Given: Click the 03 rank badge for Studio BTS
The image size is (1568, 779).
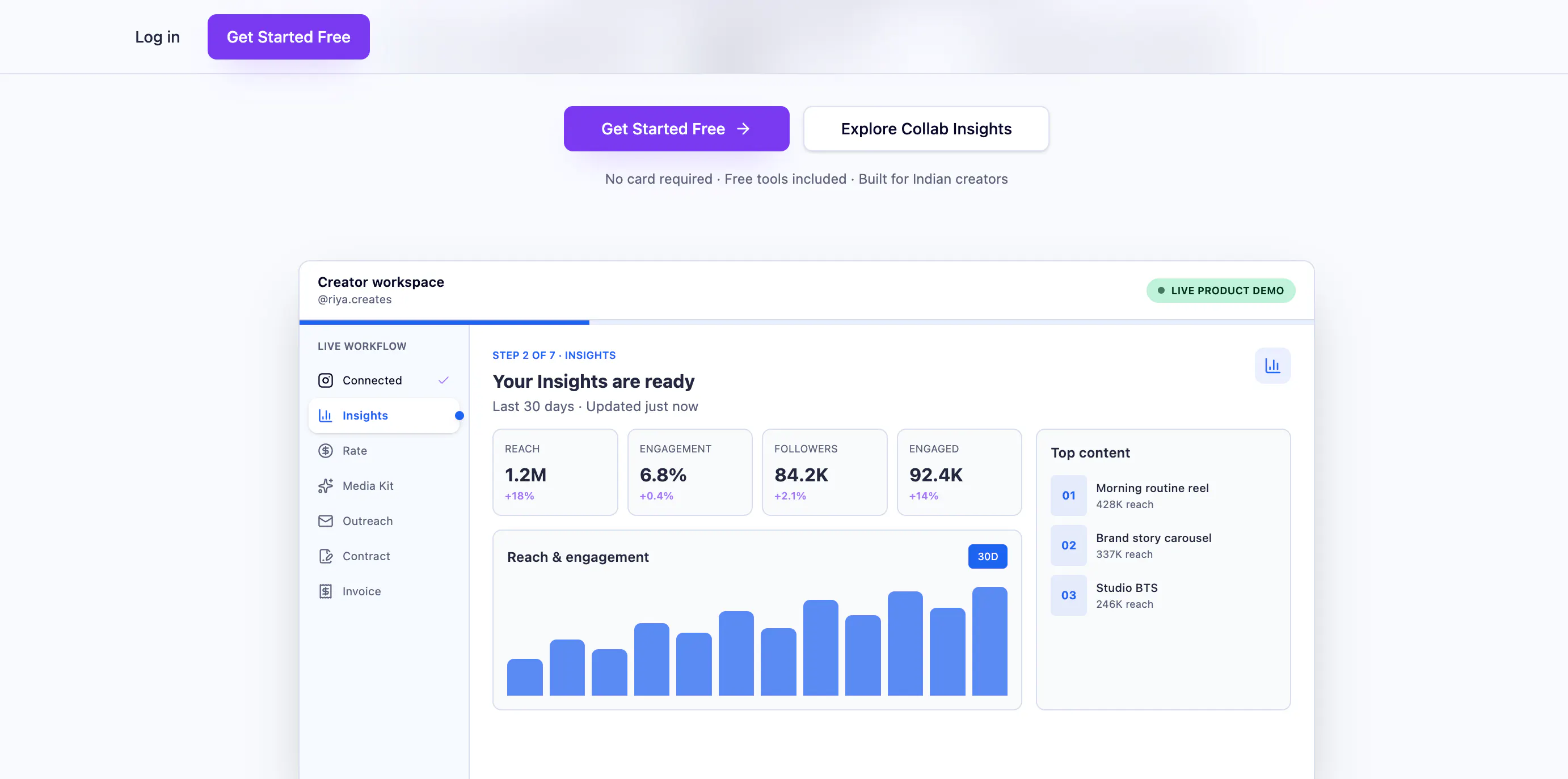Looking at the screenshot, I should pos(1068,595).
